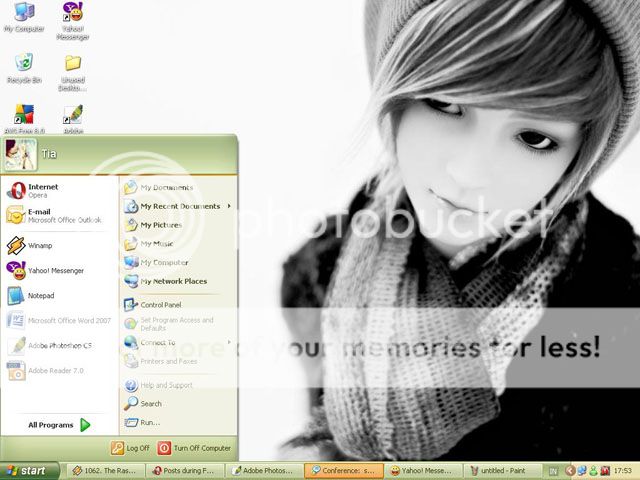
Task: Click the Start button
Action: 28,471
